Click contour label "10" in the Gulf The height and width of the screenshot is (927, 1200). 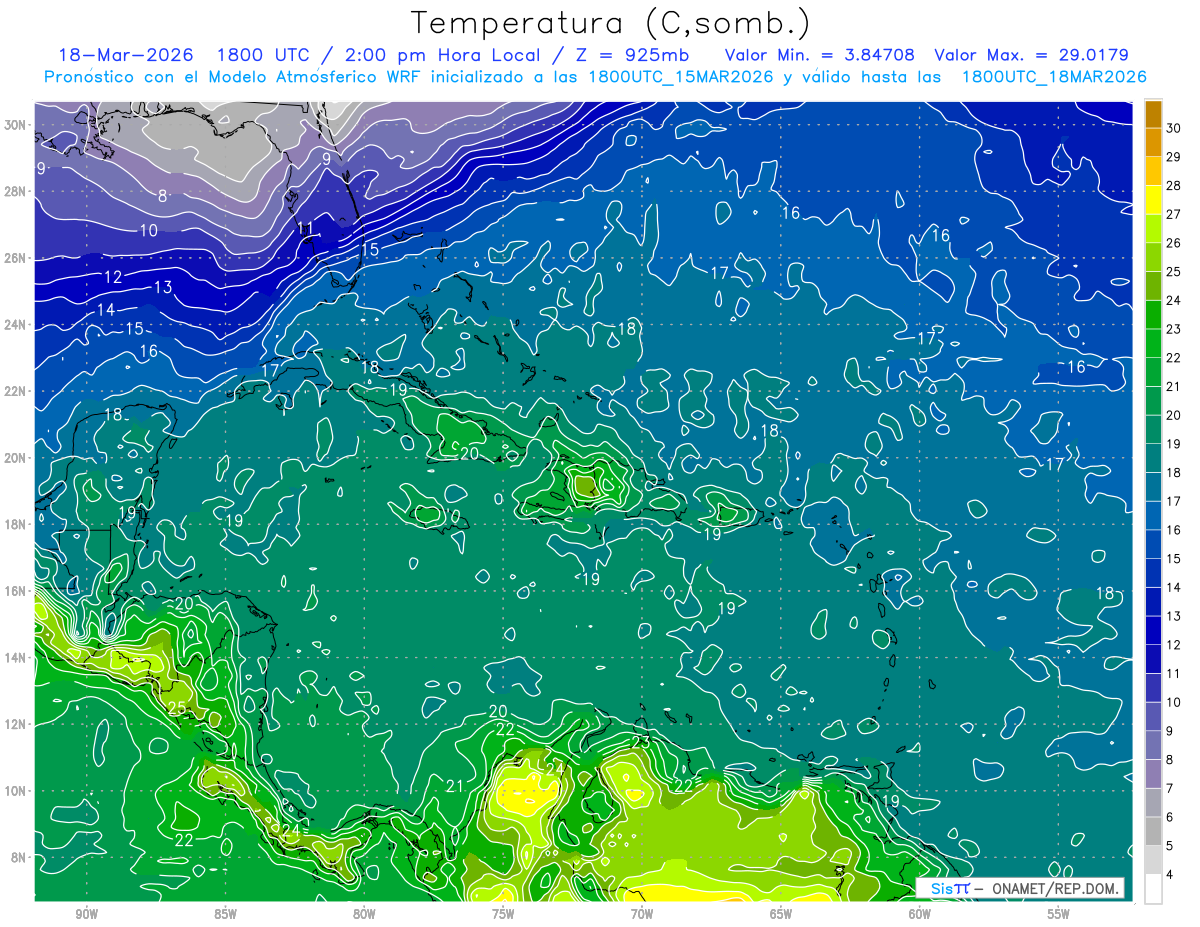[148, 231]
